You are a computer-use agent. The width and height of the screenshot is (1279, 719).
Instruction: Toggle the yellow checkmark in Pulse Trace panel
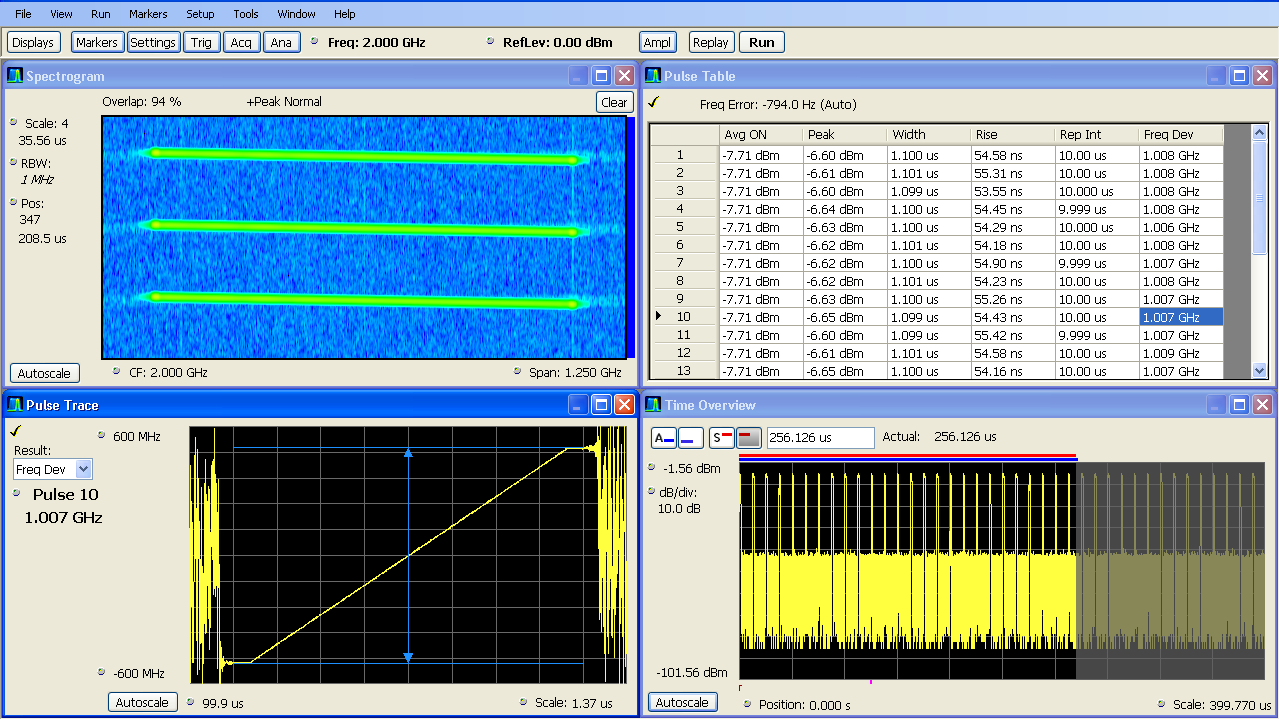pos(15,431)
